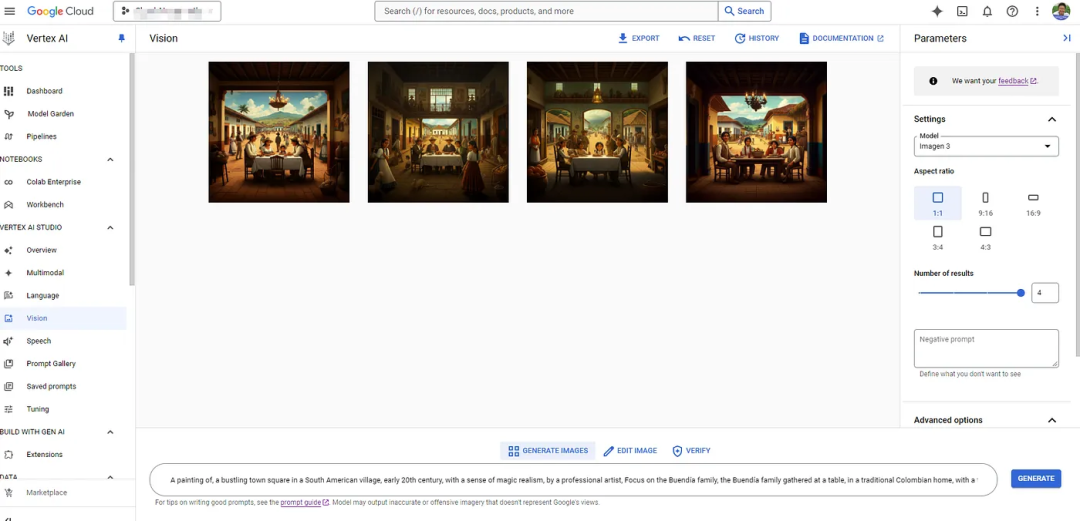The width and height of the screenshot is (1080, 521).
Task: Open the Vision menu item
Action: tap(63, 318)
